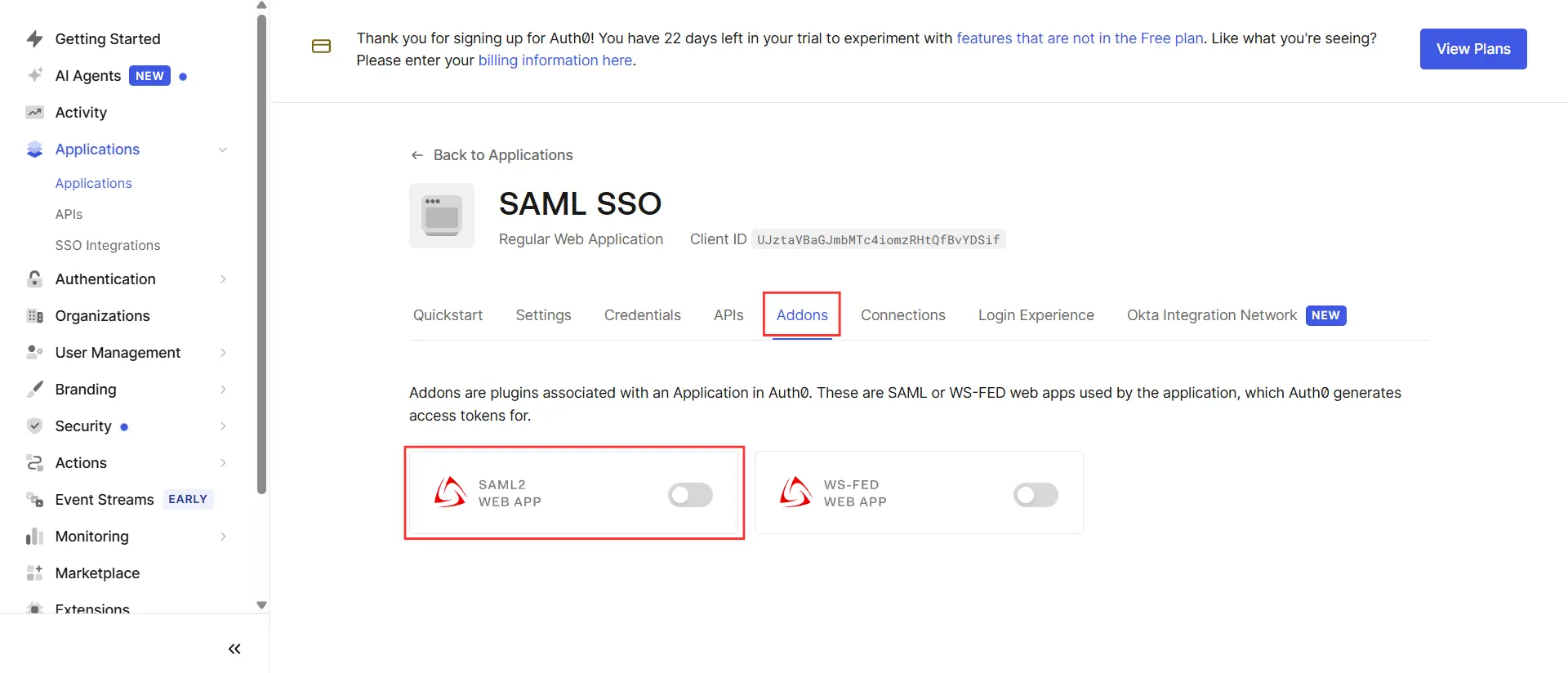Screen dimensions: 1568x673
Task: Click the SAML2 Web App logo icon
Action: (x=450, y=492)
